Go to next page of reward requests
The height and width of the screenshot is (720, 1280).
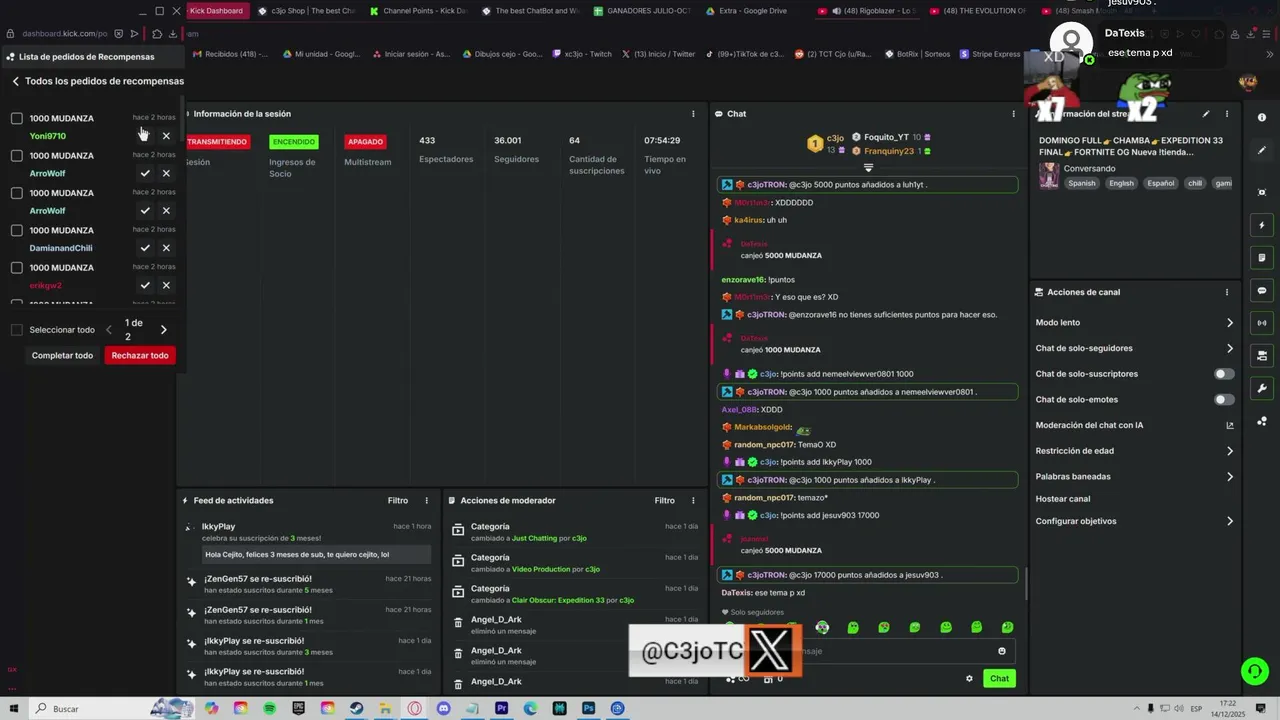click(164, 330)
